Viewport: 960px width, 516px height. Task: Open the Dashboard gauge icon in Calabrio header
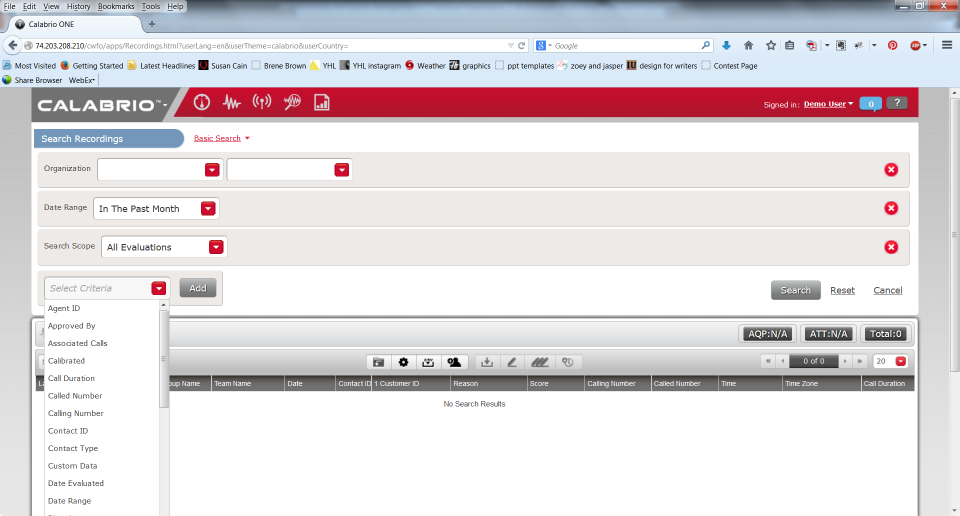click(202, 102)
